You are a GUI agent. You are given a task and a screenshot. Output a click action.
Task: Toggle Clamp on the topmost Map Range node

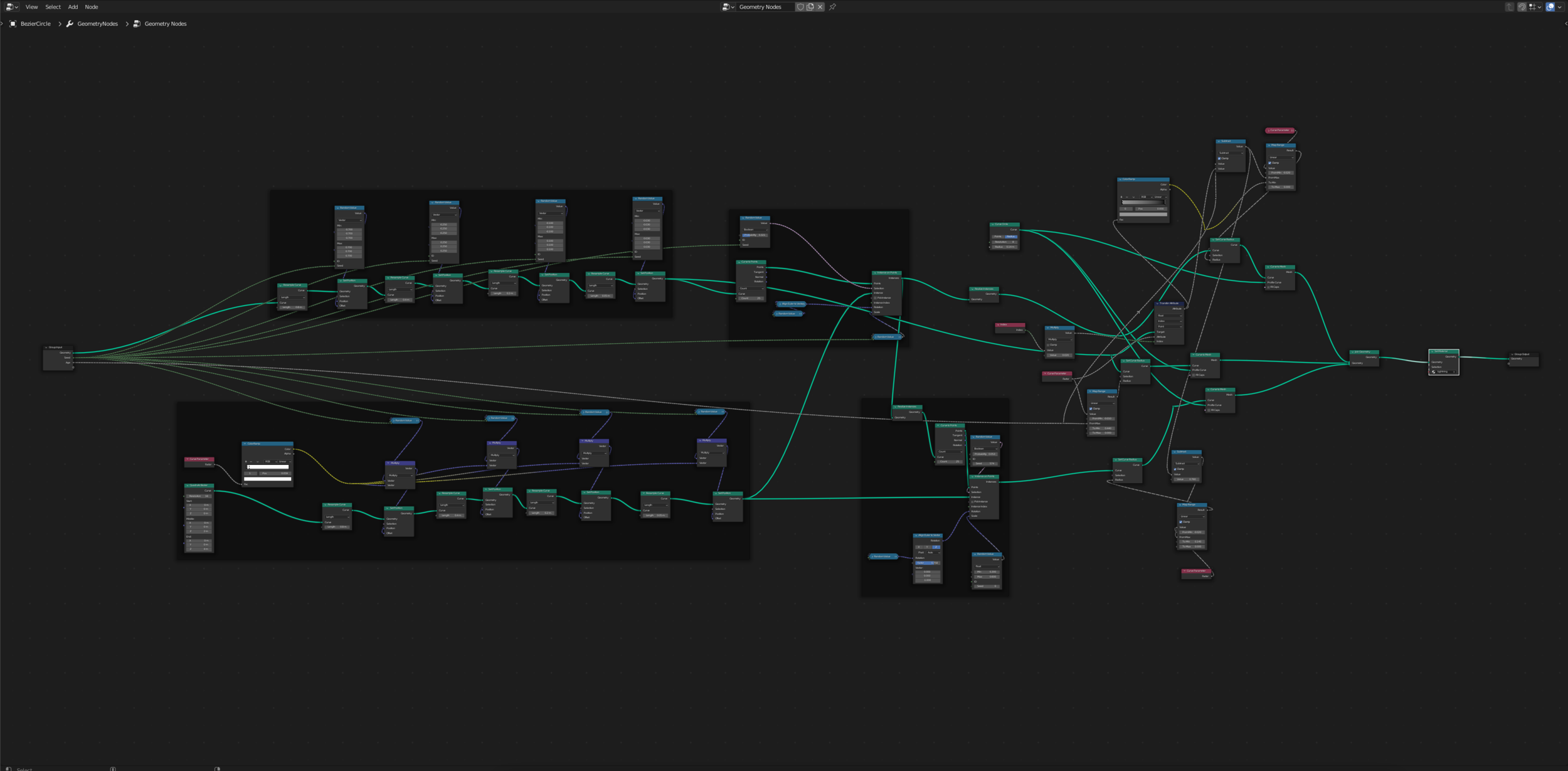point(1270,163)
